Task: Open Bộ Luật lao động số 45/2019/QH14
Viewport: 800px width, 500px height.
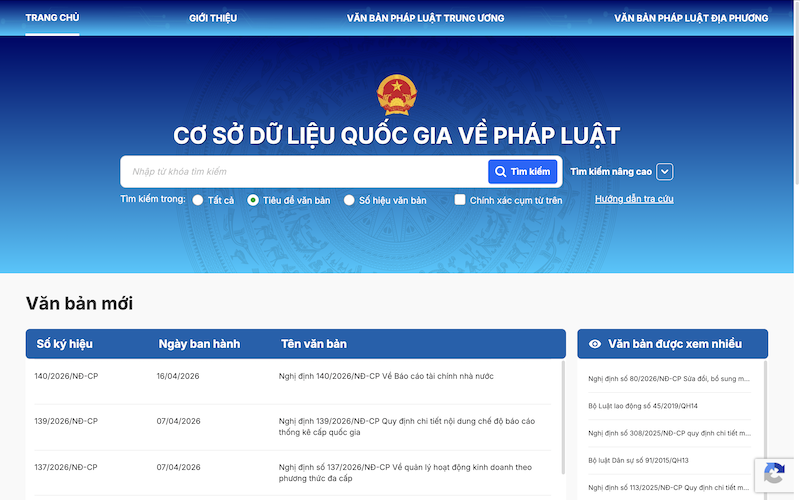Action: click(x=643, y=406)
